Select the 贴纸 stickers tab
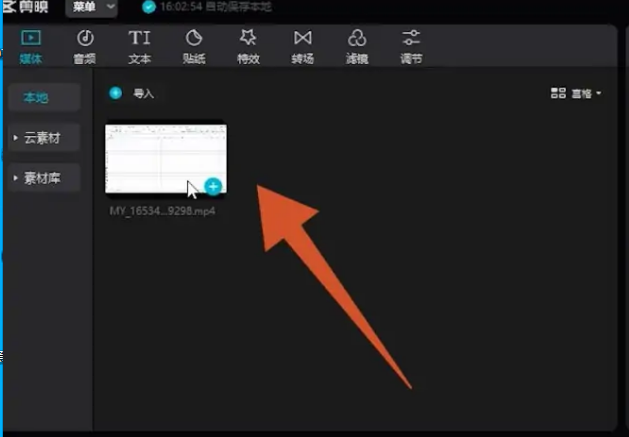 pyautogui.click(x=194, y=47)
